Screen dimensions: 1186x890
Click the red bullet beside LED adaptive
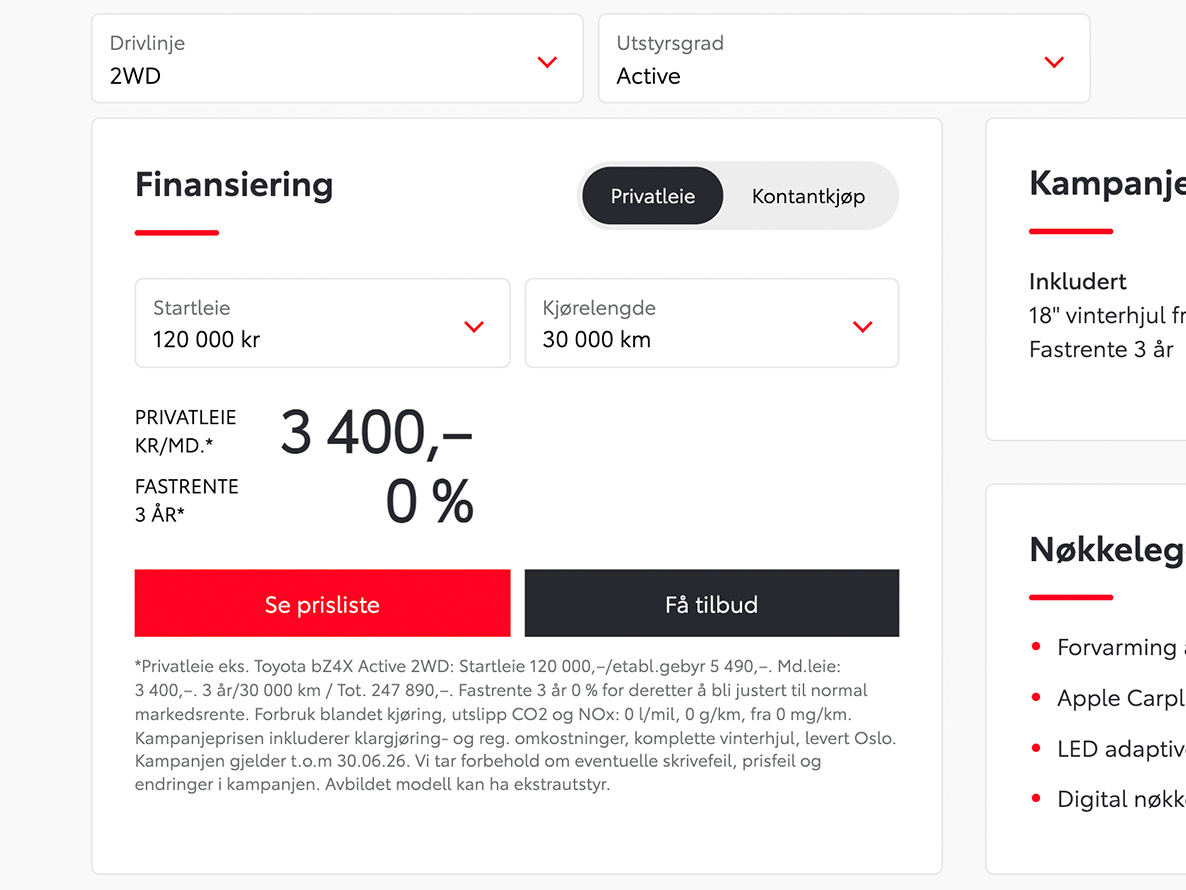[x=1037, y=748]
